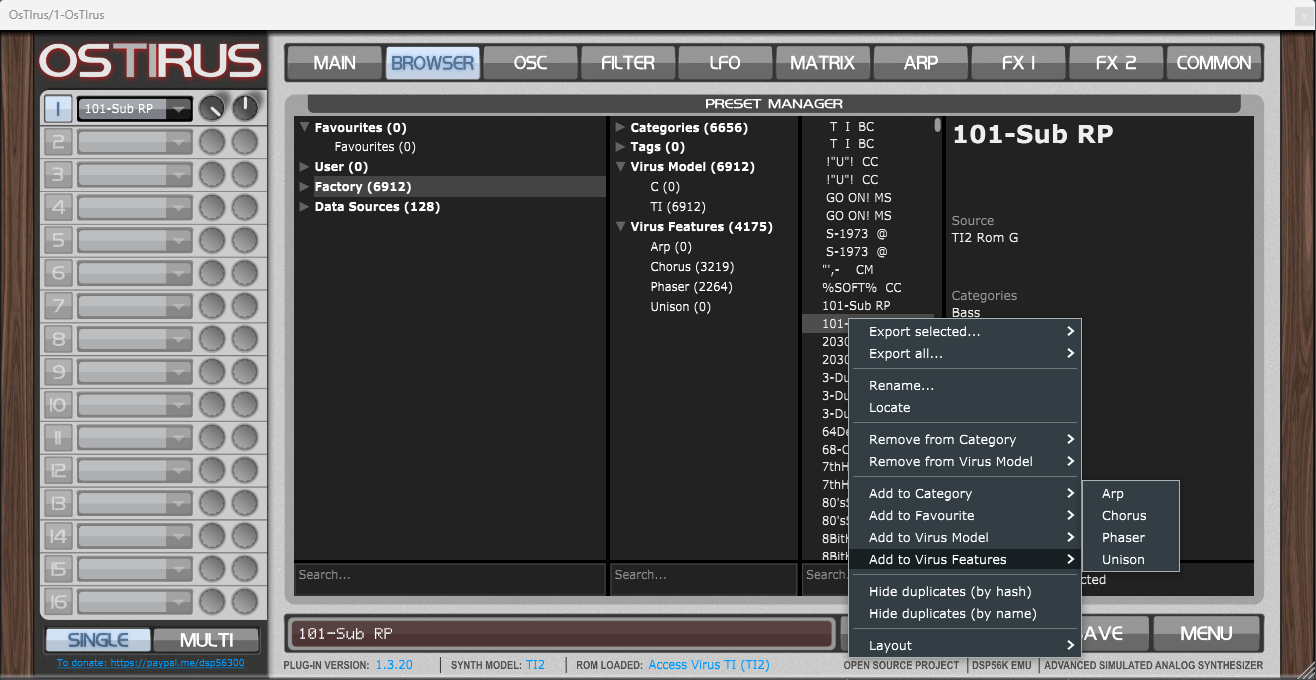Viewport: 1316px width, 680px height.
Task: Select part 5 button
Action: tap(58, 240)
